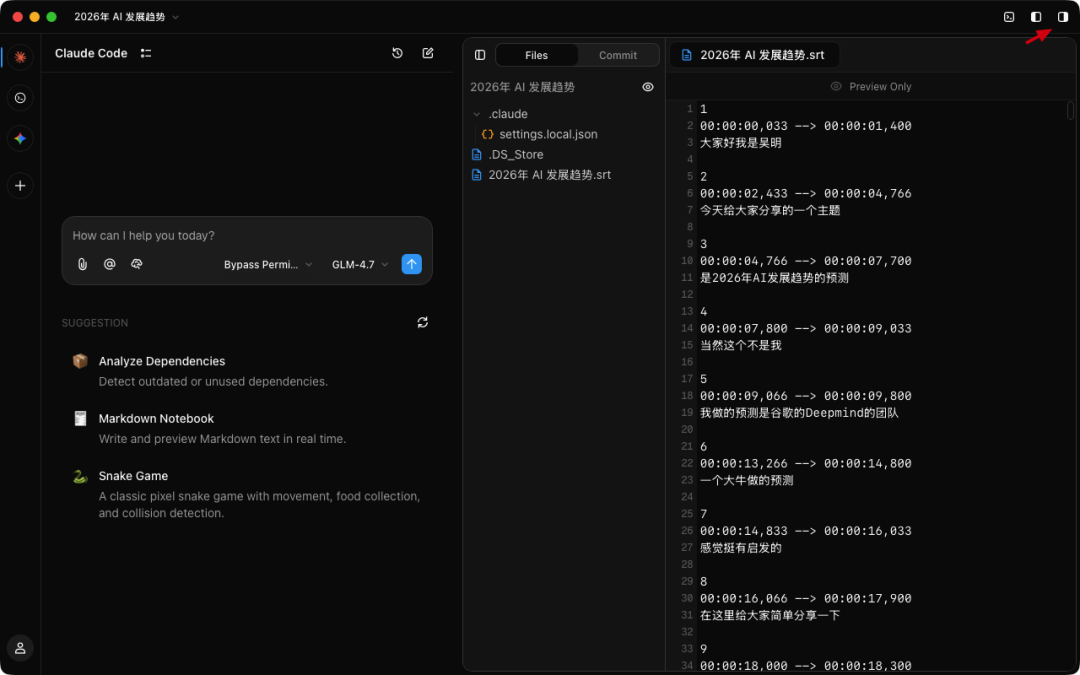The height and width of the screenshot is (675, 1080).
Task: Click subtitle line 当然这个不是我
Action: tap(740, 345)
